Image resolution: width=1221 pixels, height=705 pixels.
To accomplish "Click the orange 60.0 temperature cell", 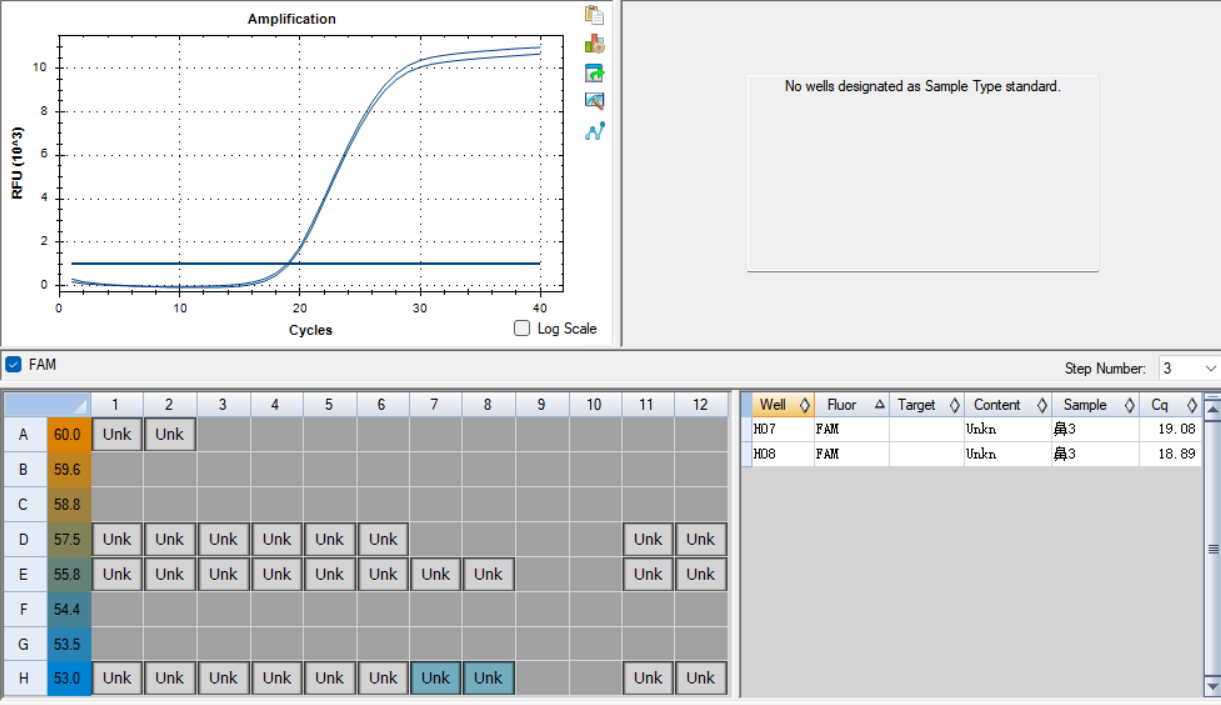I will point(68,435).
